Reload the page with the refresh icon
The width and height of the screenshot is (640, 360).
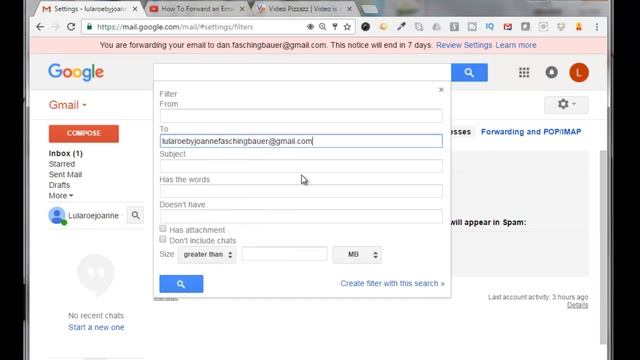pos(71,27)
